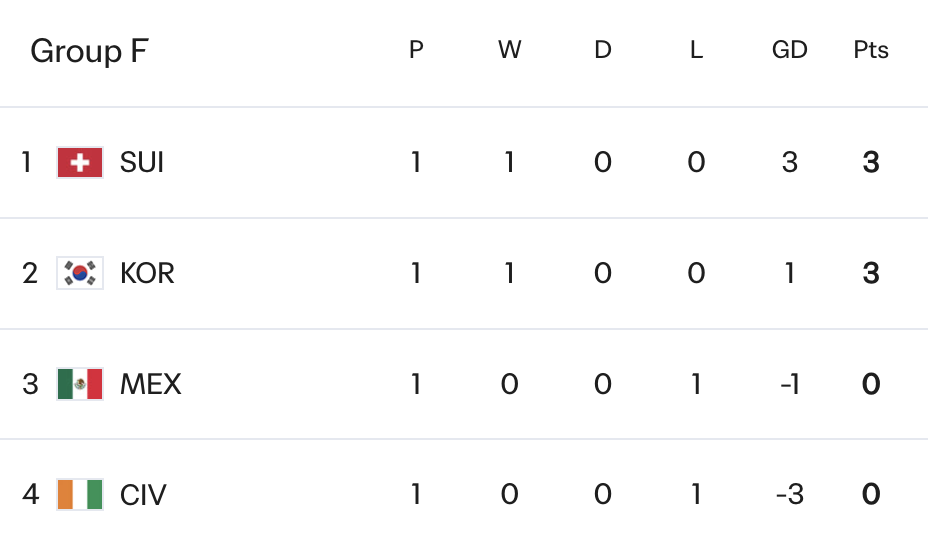Click the D column header
This screenshot has height=544, width=928.
tap(603, 50)
